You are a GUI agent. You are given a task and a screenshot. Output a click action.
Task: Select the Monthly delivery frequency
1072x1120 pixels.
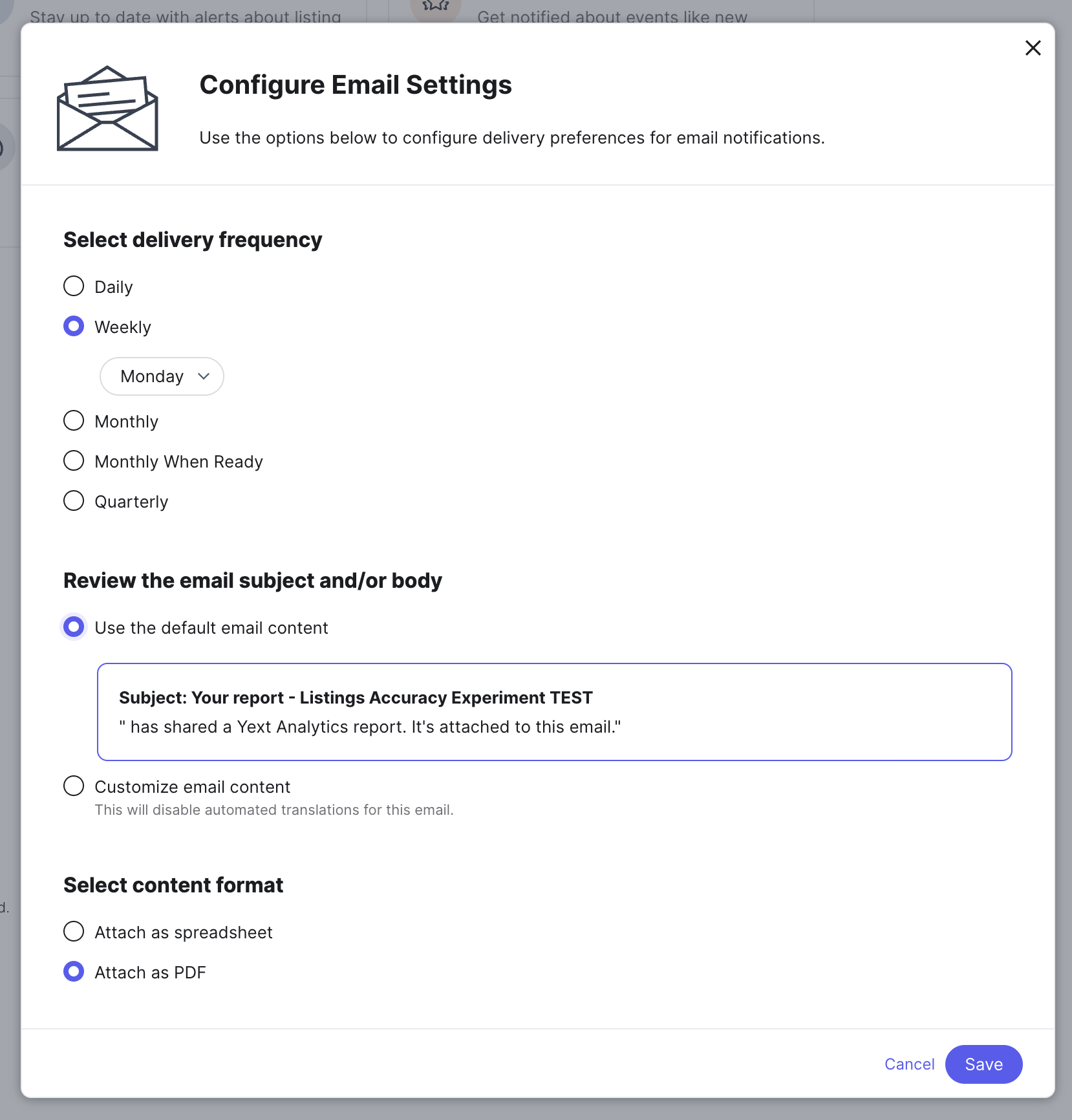click(74, 420)
